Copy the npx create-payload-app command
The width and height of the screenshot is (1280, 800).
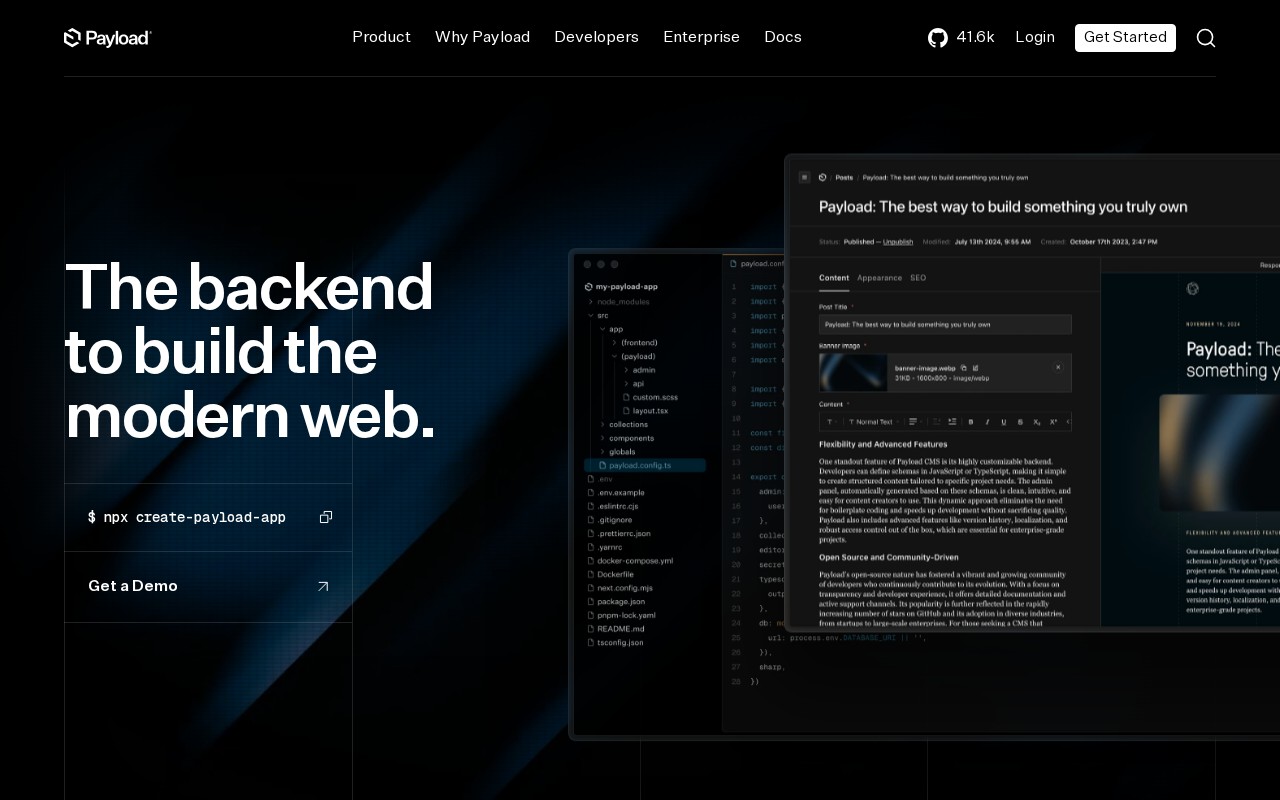click(326, 517)
